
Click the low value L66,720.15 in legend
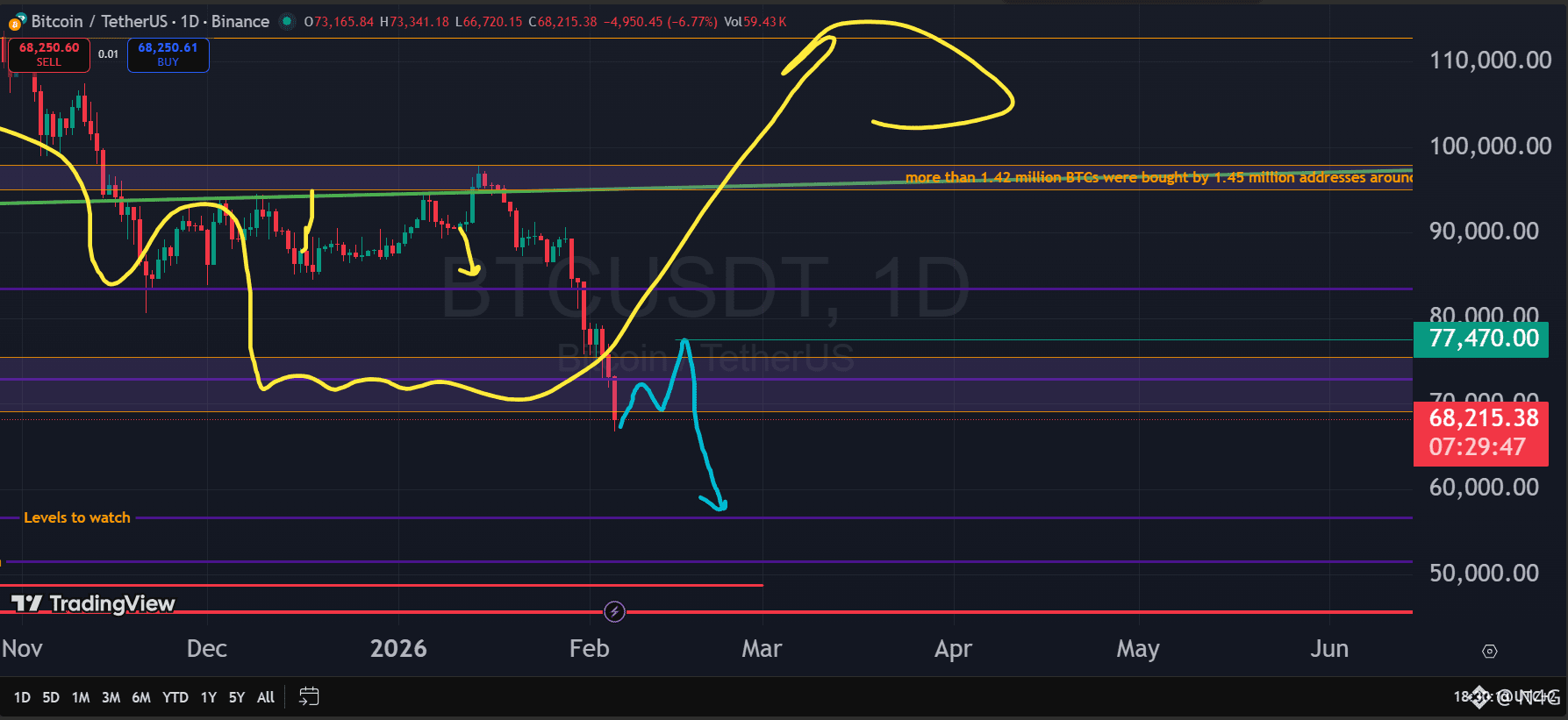(x=489, y=21)
